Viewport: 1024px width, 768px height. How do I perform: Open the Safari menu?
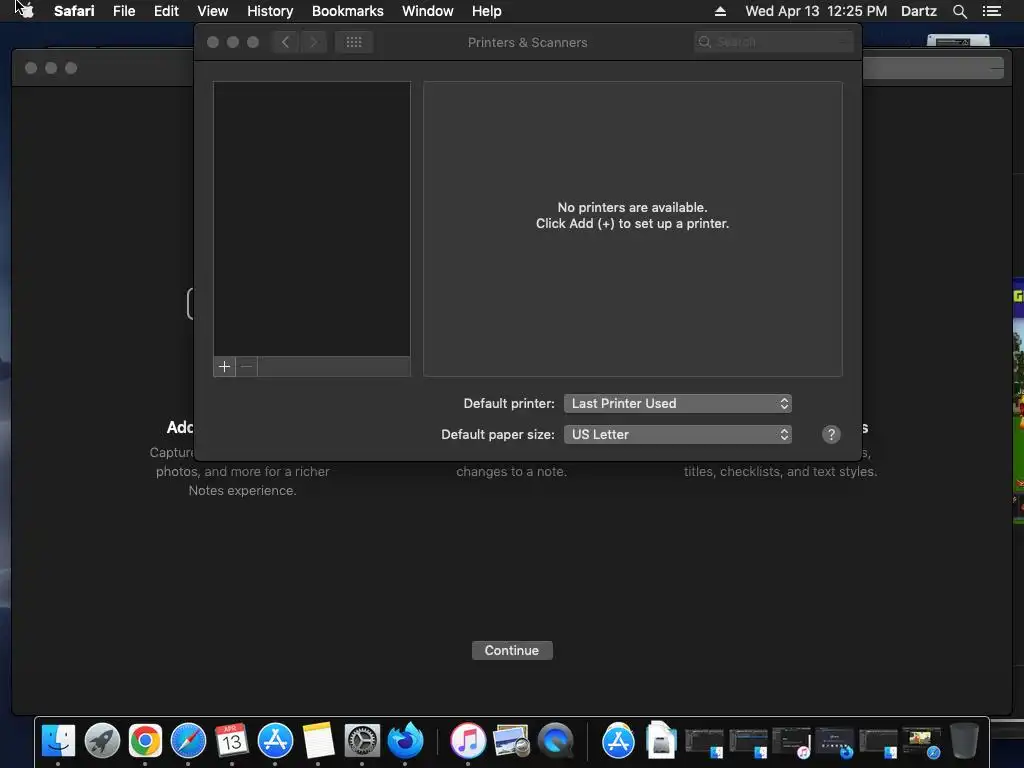[74, 11]
